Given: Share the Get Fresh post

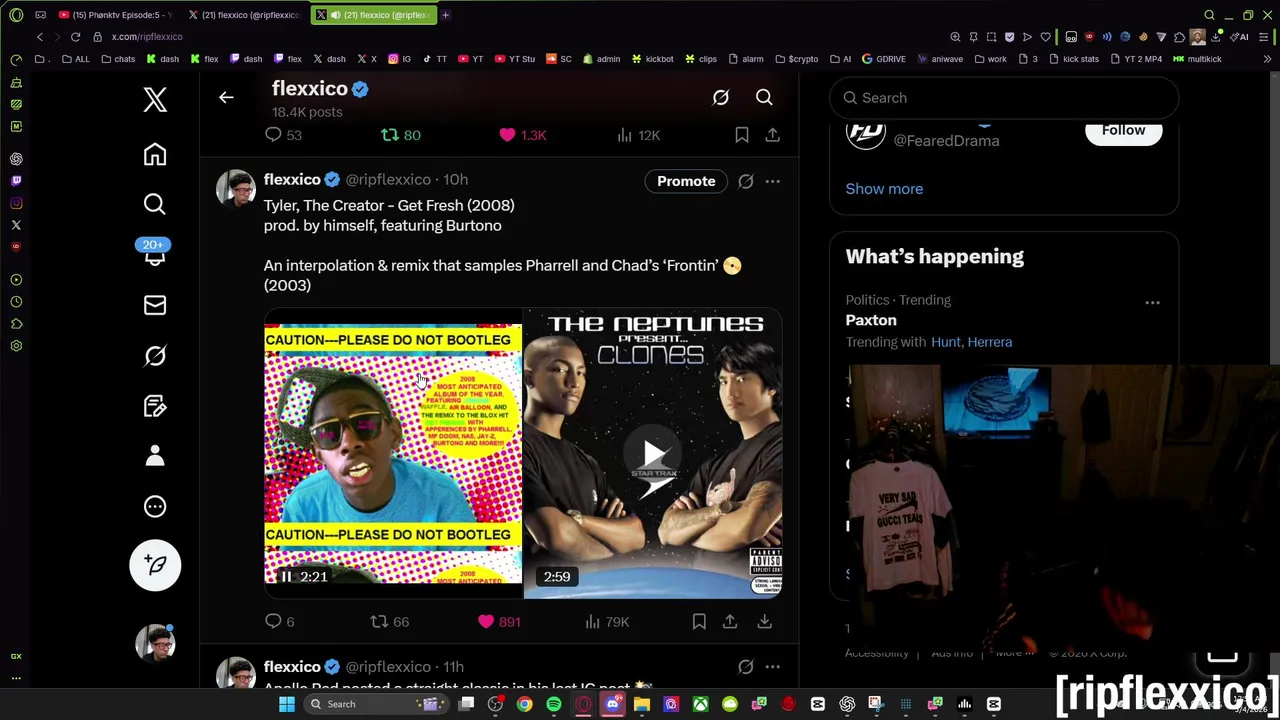Looking at the screenshot, I should (730, 622).
